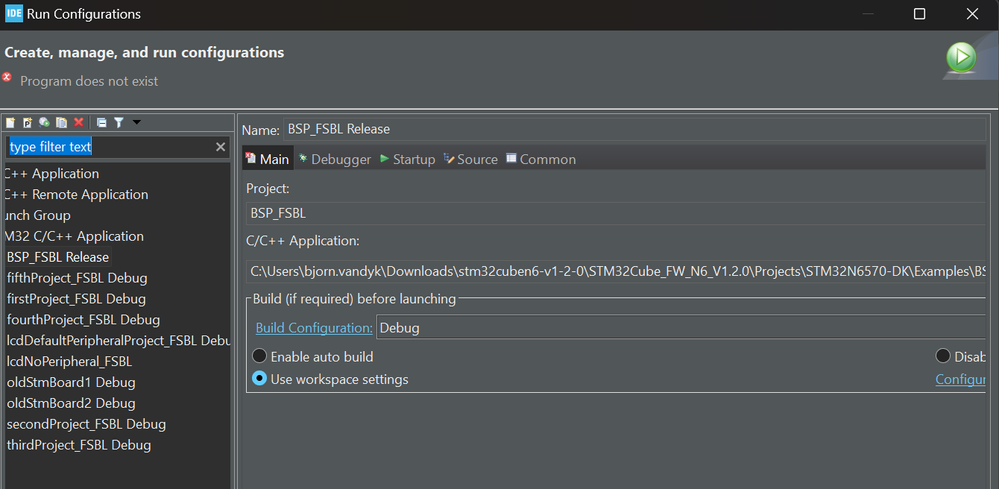Open the Build Configuration dropdown showing Debug
999x489 pixels.
[680, 327]
